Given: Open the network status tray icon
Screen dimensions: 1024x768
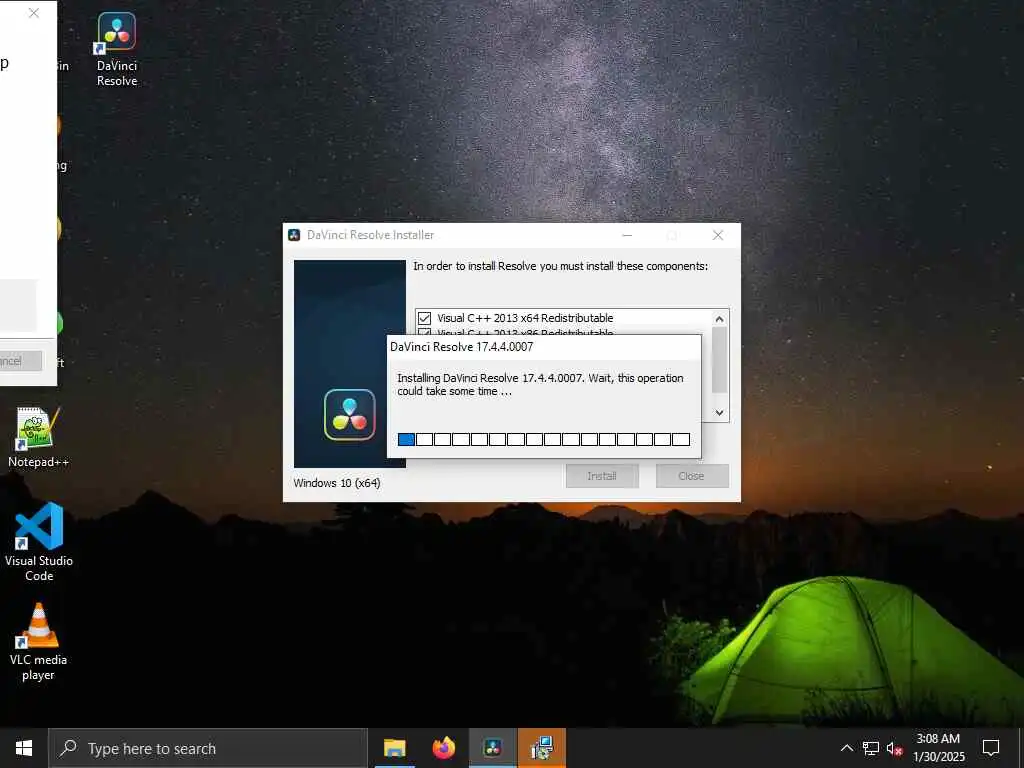Looking at the screenshot, I should click(871, 748).
